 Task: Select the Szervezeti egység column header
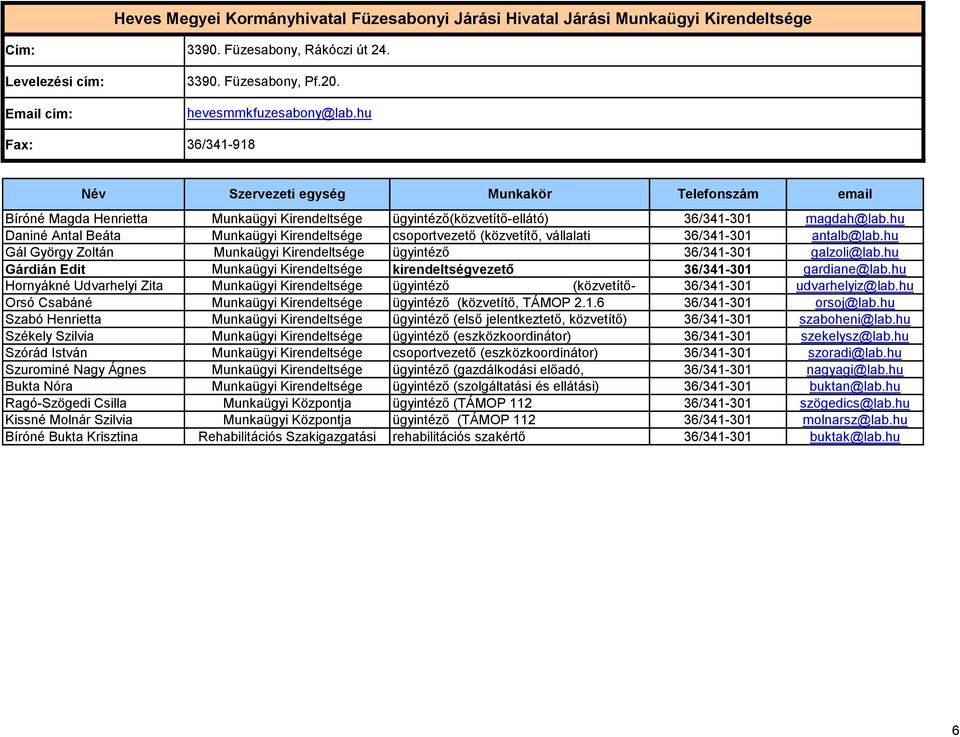pos(287,195)
